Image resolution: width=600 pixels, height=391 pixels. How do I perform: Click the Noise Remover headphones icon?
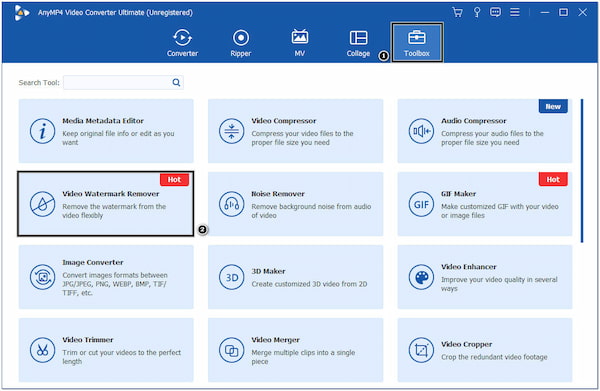pos(232,204)
